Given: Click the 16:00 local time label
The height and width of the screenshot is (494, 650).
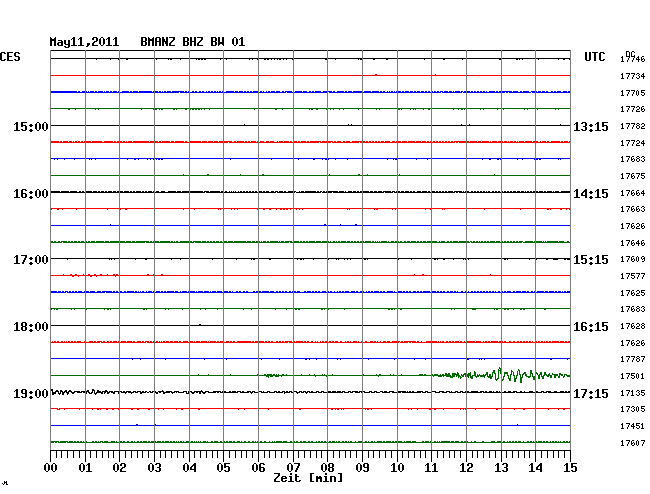Looking at the screenshot, I should [x=31, y=194].
